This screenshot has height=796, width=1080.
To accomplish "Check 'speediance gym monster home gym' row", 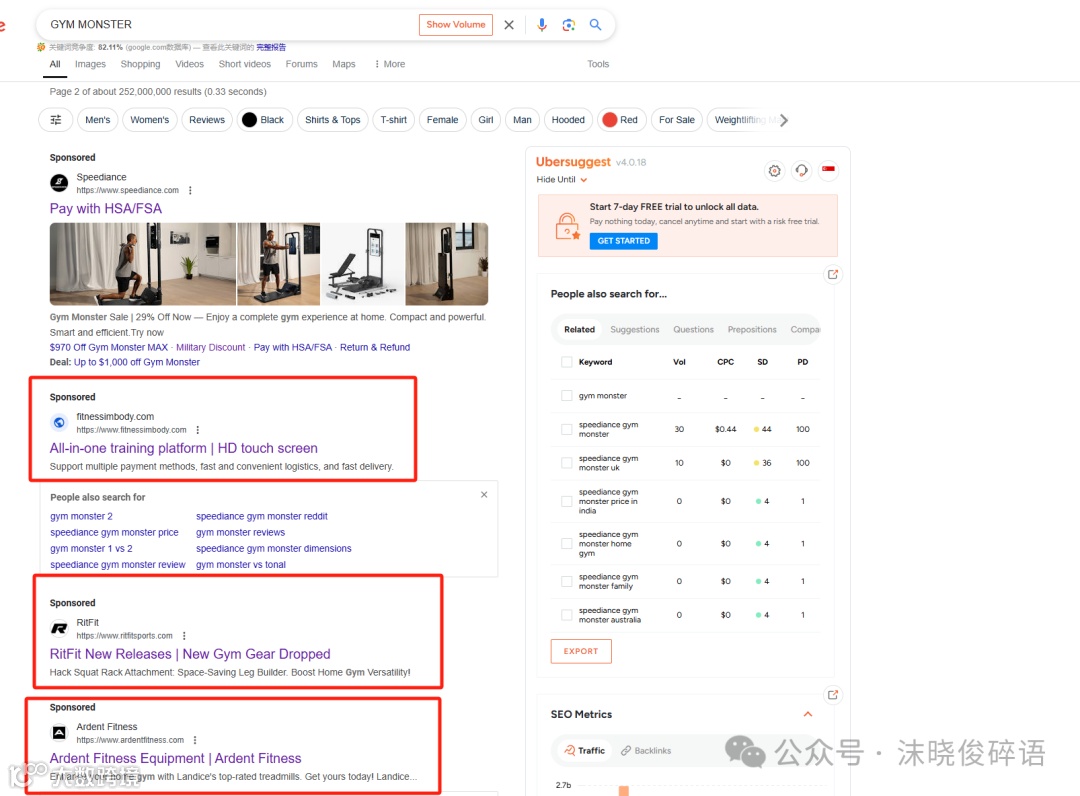I will coord(566,544).
